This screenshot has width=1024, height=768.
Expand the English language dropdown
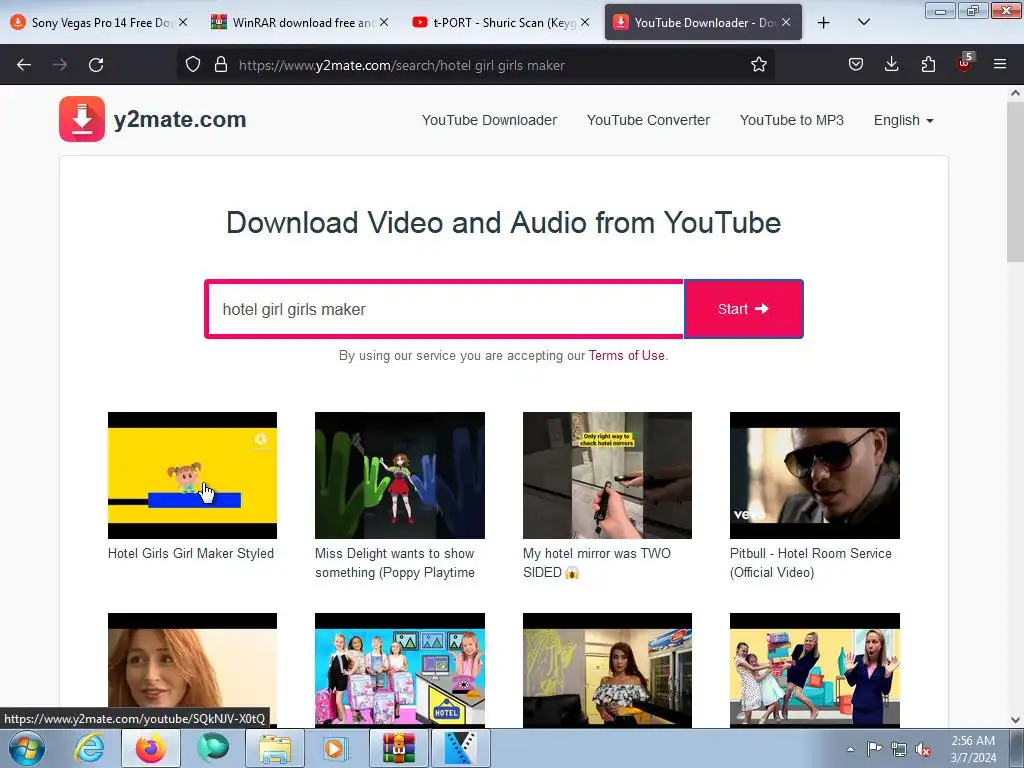[x=903, y=120]
